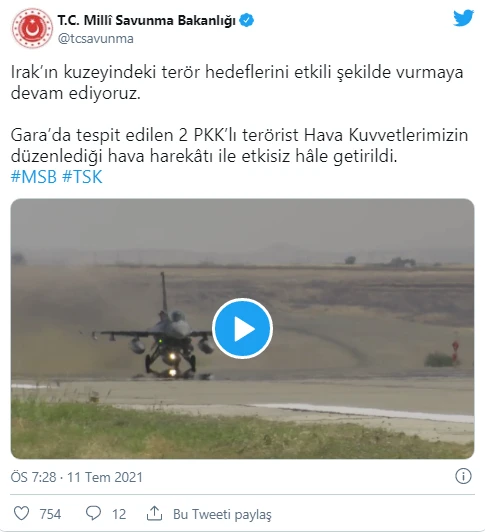Viewport: 485px width, 532px height.
Task: Open replies via the speech bubble icon
Action: pyautogui.click(x=93, y=513)
